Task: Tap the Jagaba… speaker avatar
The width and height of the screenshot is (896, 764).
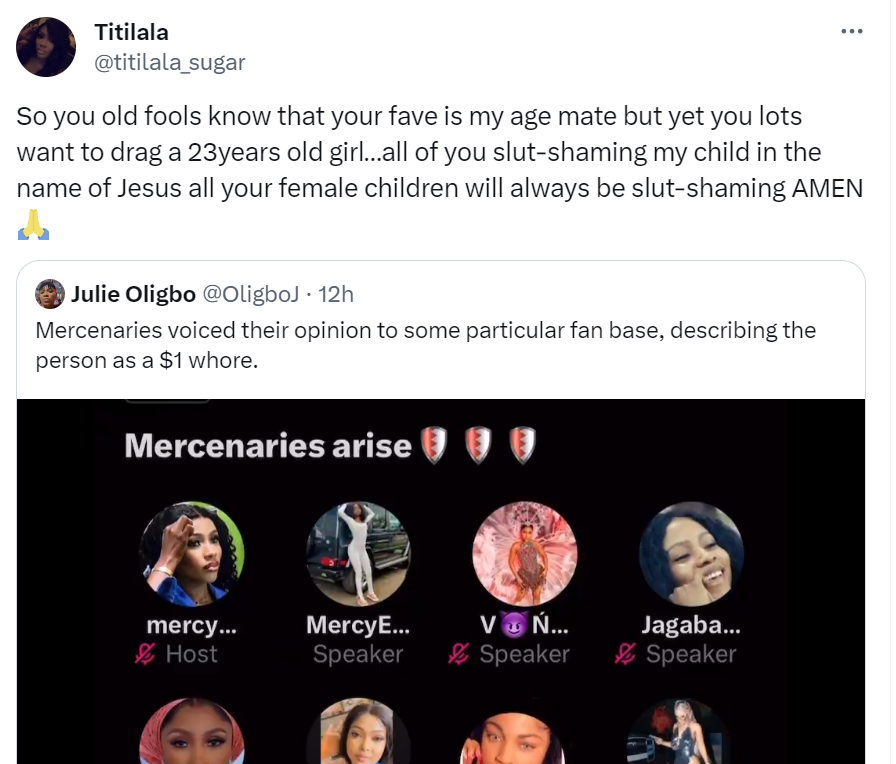Action: tap(691, 554)
